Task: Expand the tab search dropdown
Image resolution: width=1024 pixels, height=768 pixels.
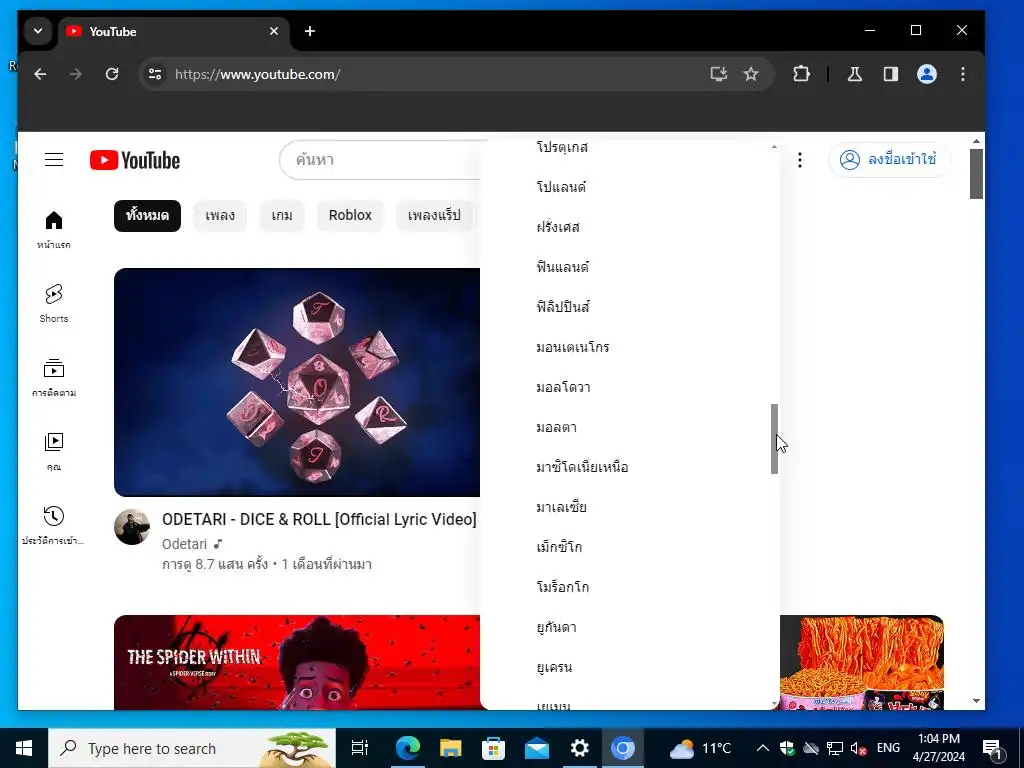Action: 38,31
